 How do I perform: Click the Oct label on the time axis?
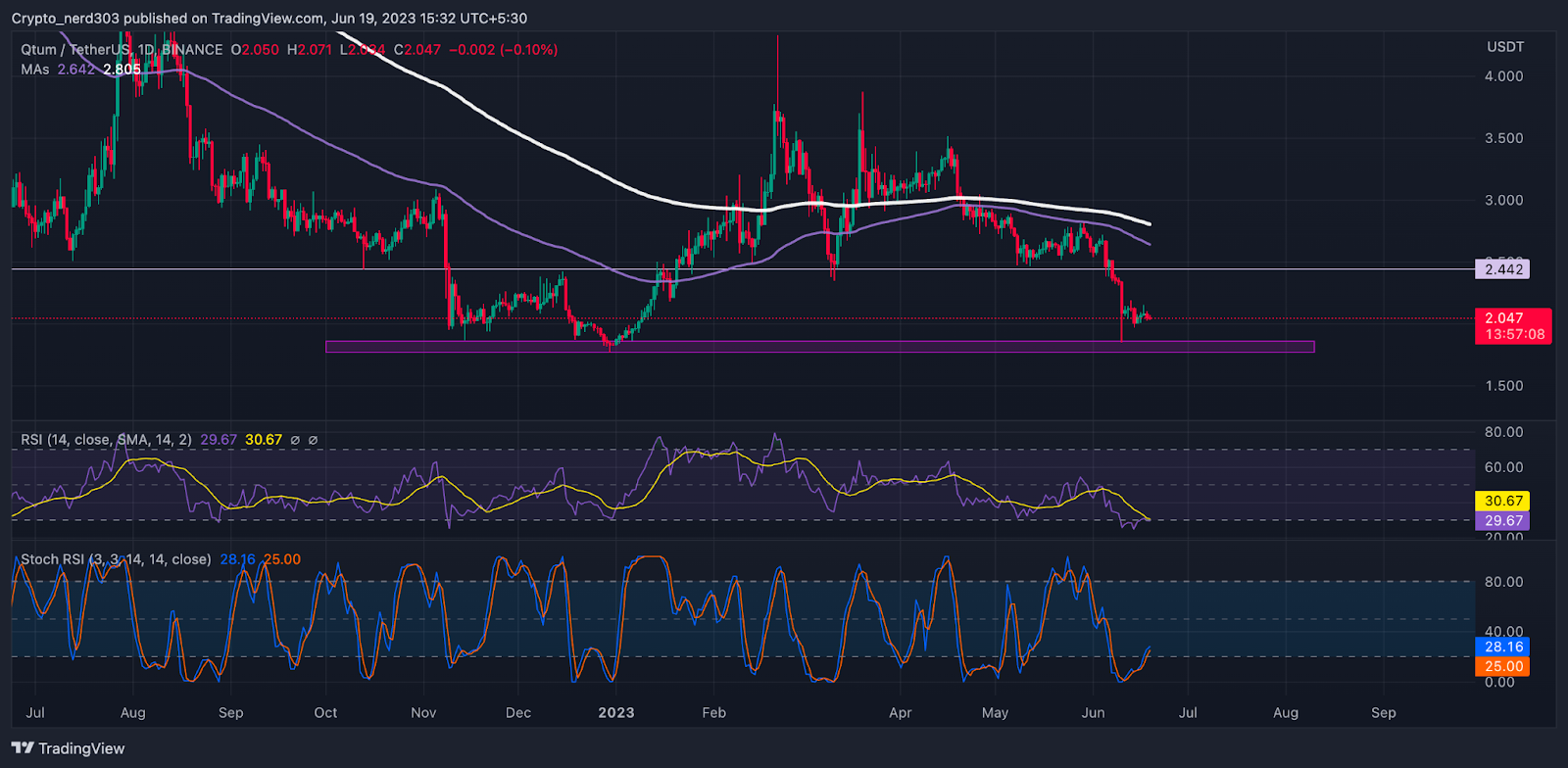tap(325, 712)
